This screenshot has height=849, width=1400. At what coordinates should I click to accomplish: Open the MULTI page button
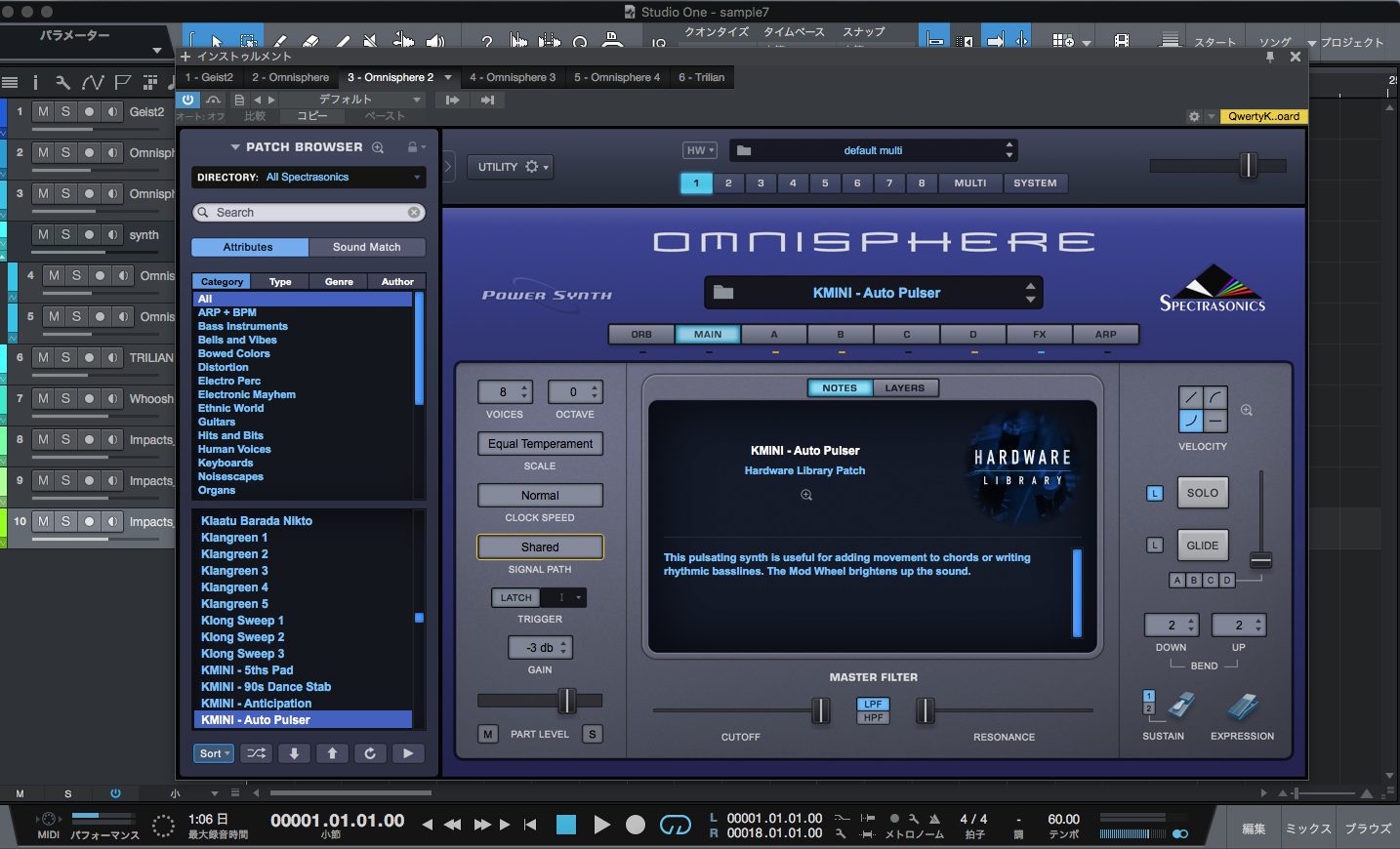970,182
